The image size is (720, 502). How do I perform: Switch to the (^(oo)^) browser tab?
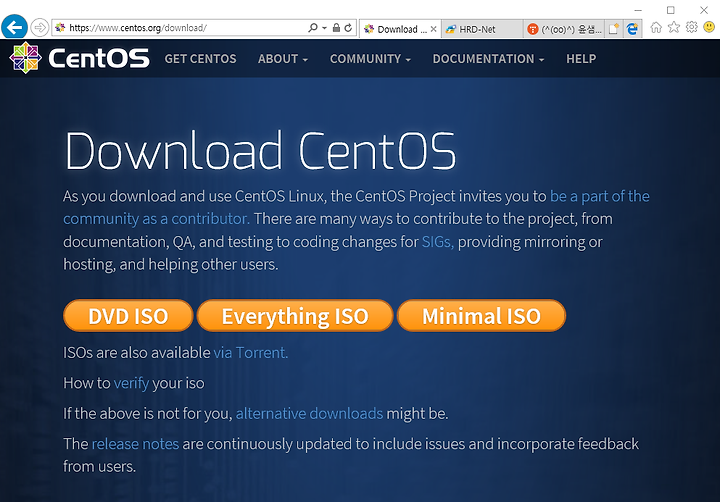pyautogui.click(x=564, y=29)
